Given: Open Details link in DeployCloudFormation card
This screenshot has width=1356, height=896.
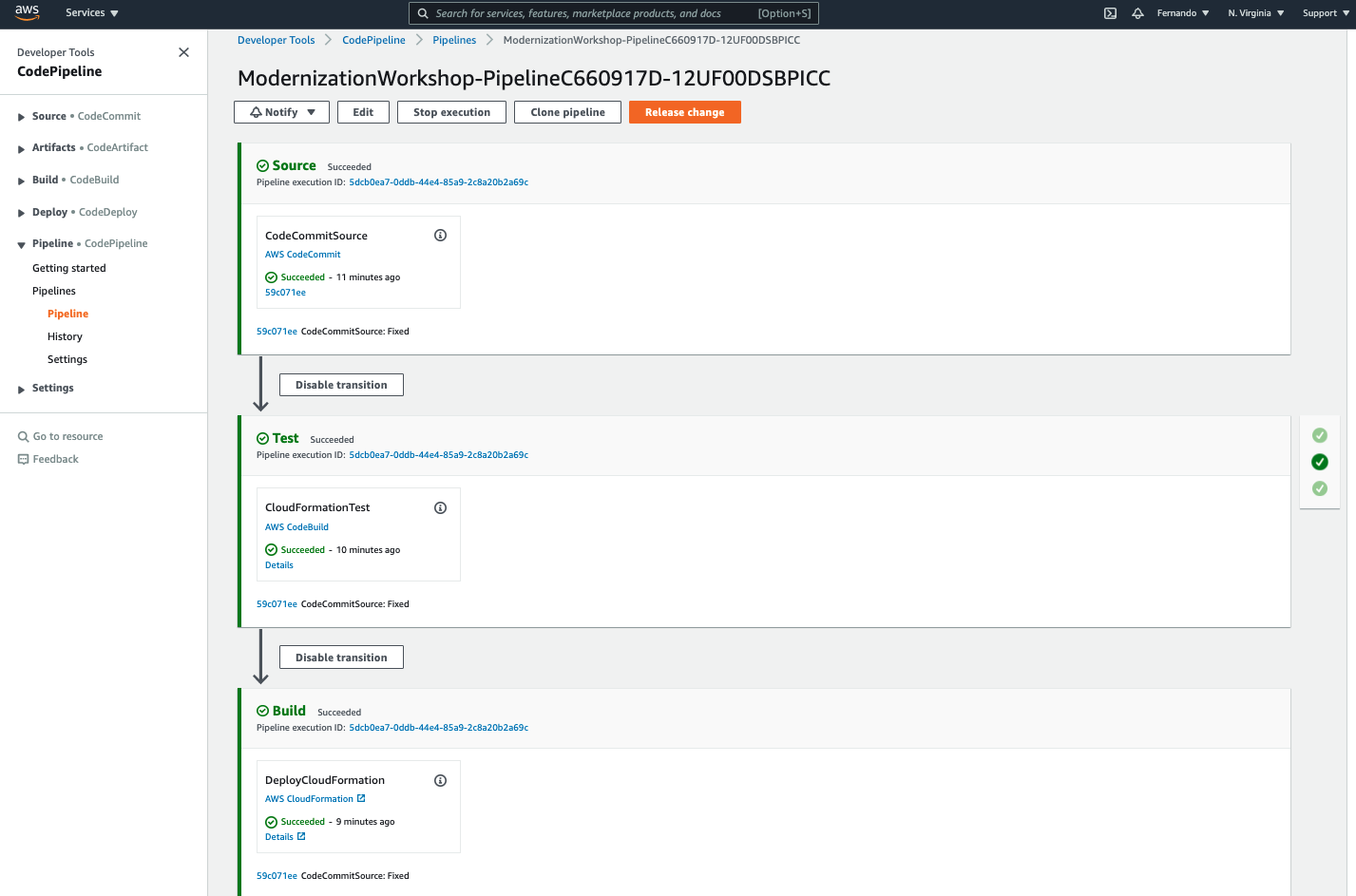Looking at the screenshot, I should coord(278,837).
